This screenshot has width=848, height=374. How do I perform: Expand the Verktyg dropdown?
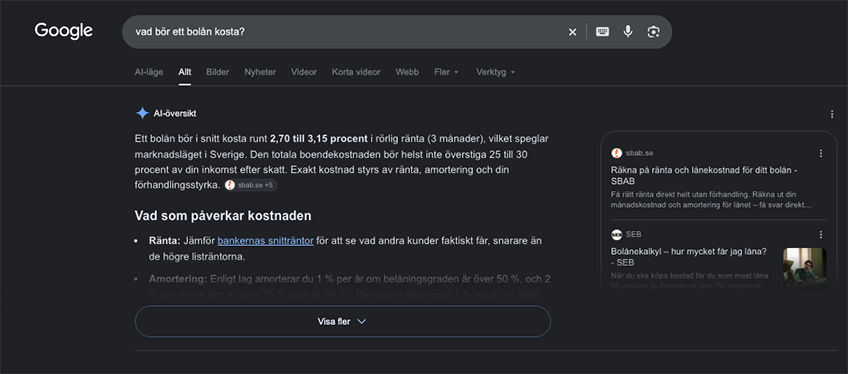tap(495, 72)
